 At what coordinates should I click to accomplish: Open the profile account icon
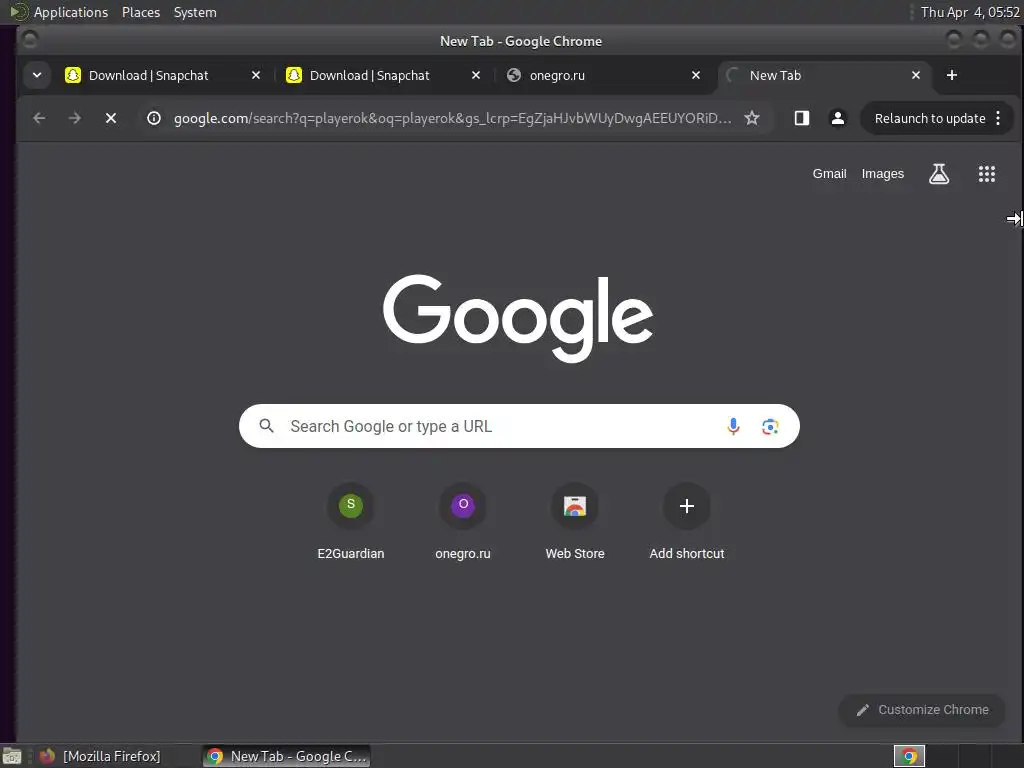click(x=838, y=118)
